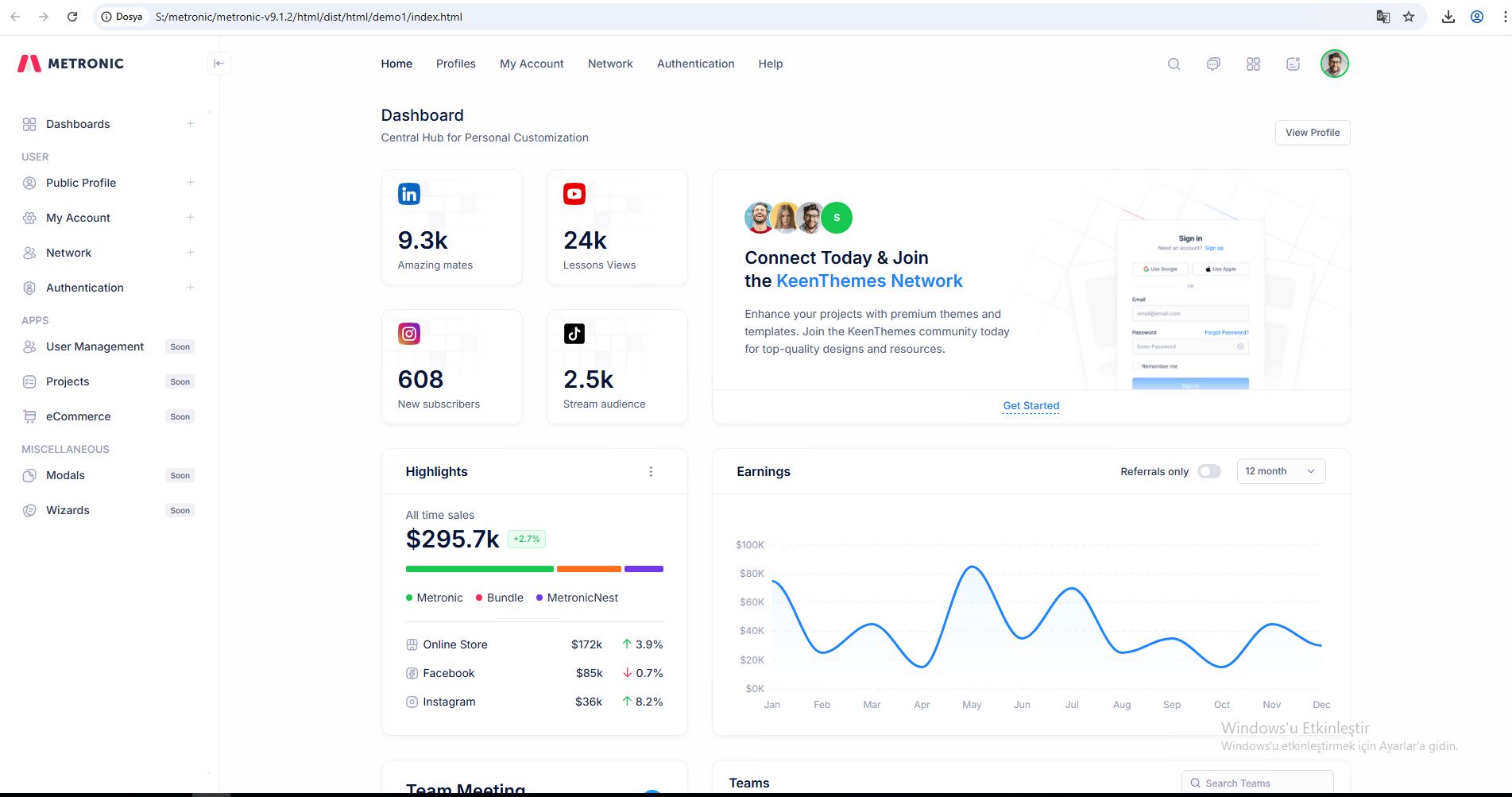Collapse the sidebar with the toggle arrow

pos(218,64)
